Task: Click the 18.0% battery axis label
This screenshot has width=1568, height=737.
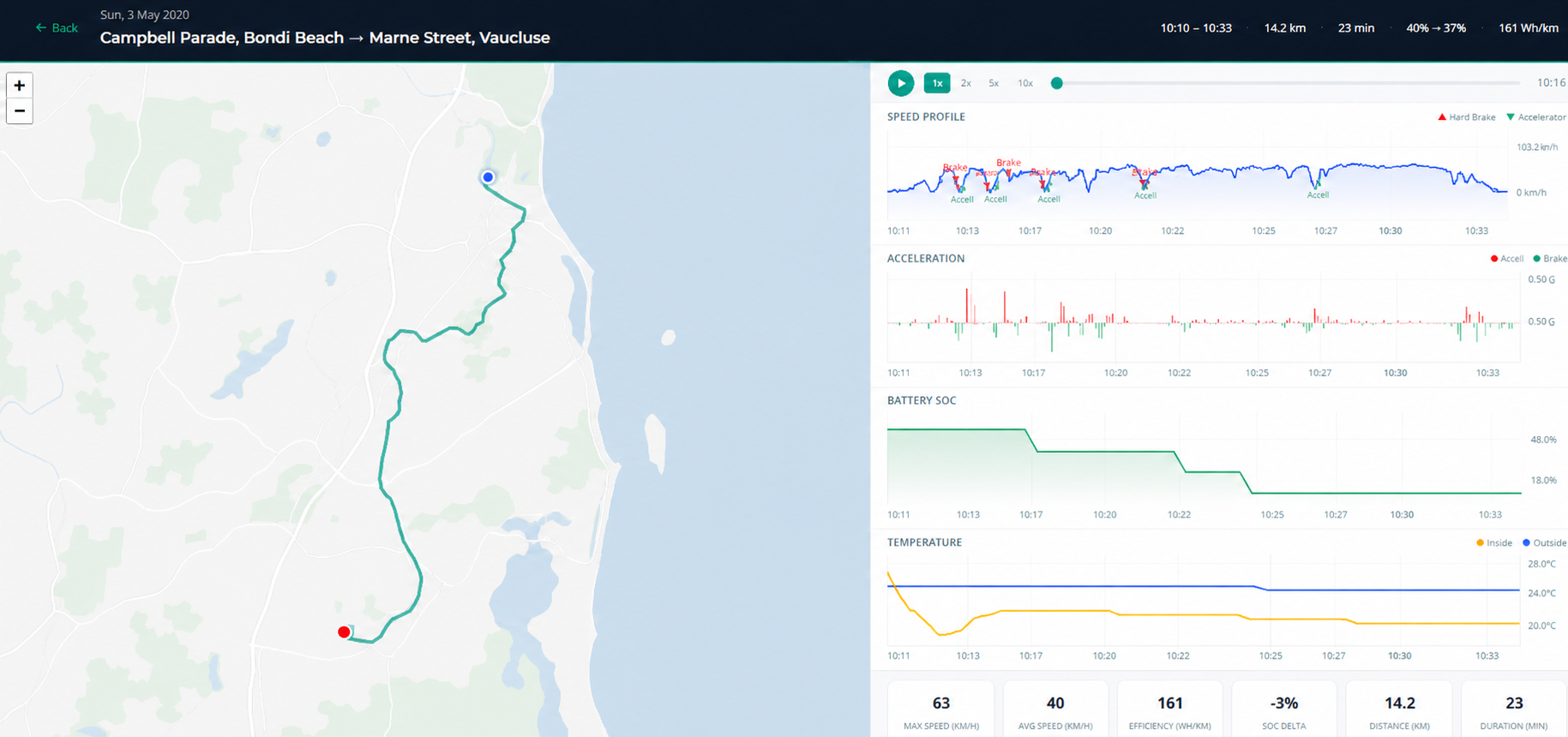Action: pos(1543,481)
